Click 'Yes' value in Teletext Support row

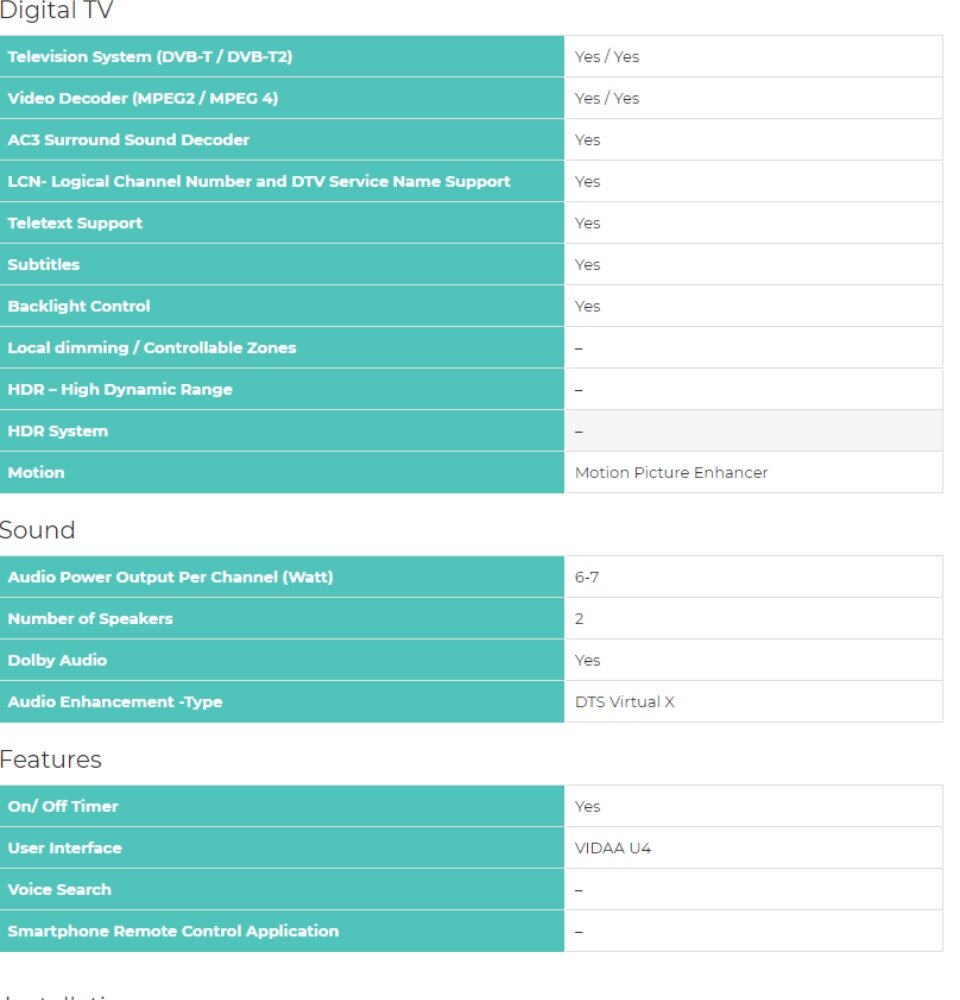point(587,223)
